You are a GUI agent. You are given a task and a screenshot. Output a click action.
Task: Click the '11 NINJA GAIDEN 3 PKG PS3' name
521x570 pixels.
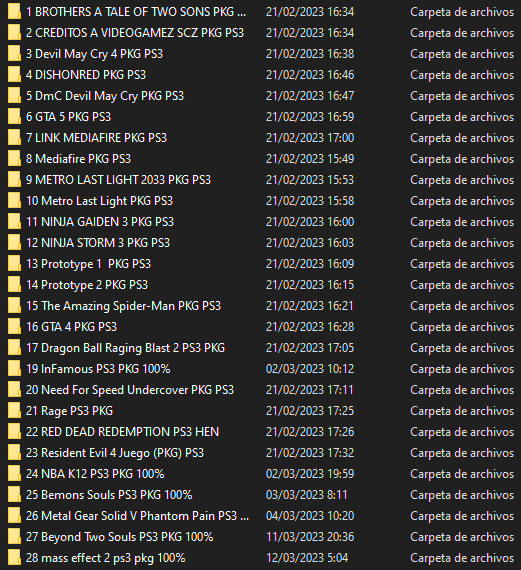point(100,222)
